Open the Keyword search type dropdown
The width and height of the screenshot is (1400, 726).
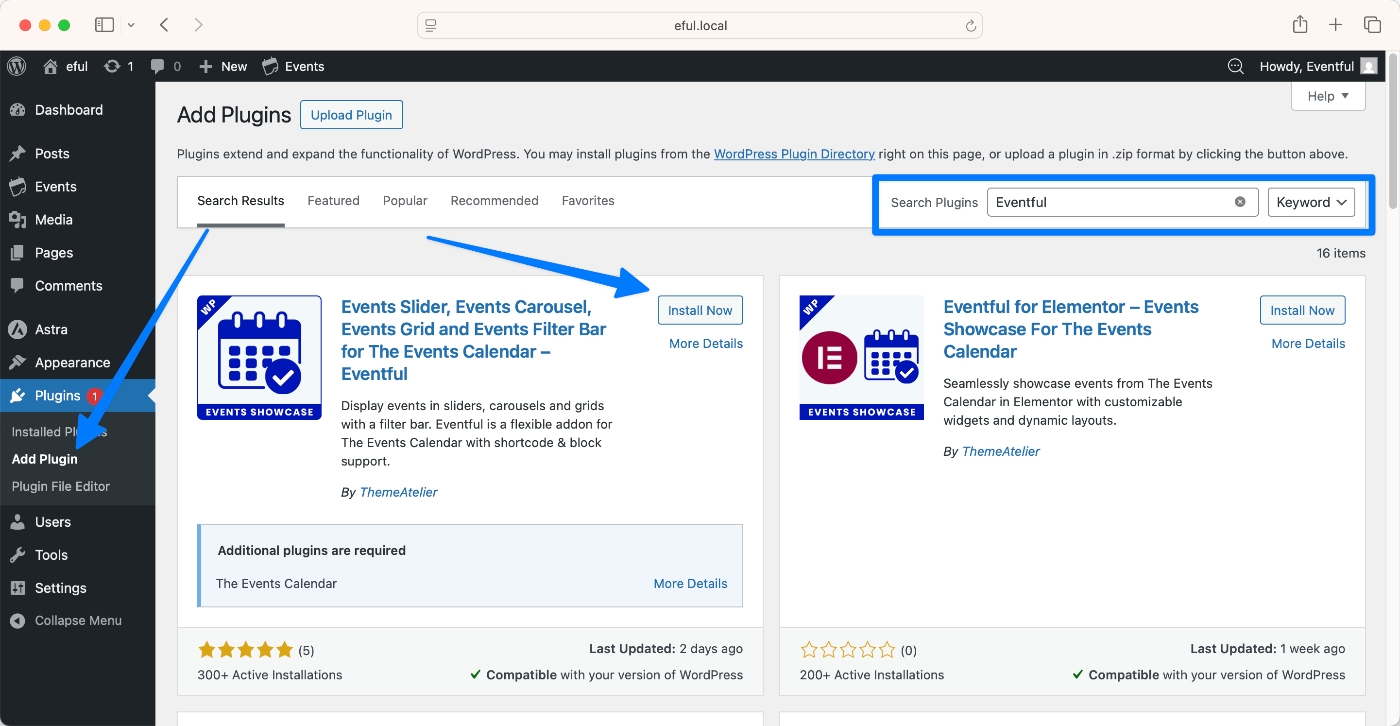click(x=1311, y=202)
